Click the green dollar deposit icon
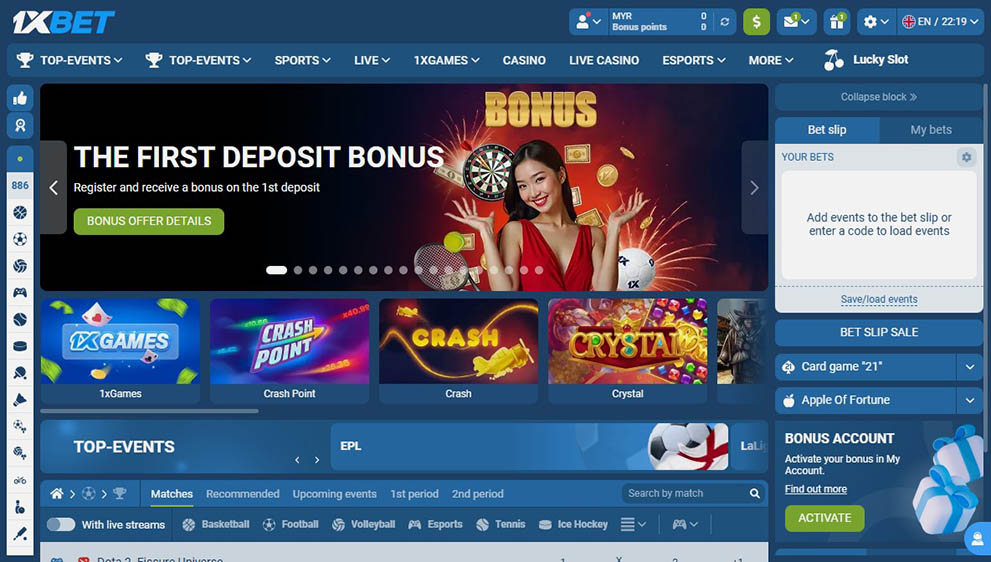 click(756, 22)
